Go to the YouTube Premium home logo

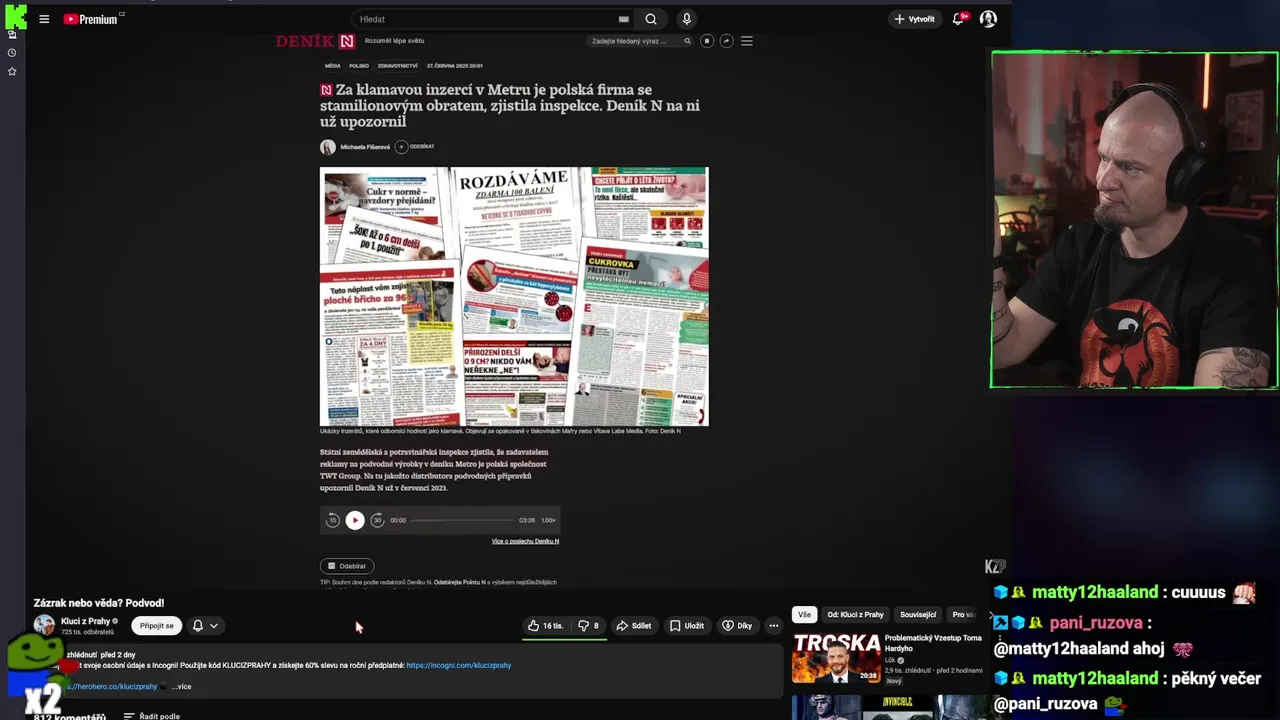[x=92, y=19]
